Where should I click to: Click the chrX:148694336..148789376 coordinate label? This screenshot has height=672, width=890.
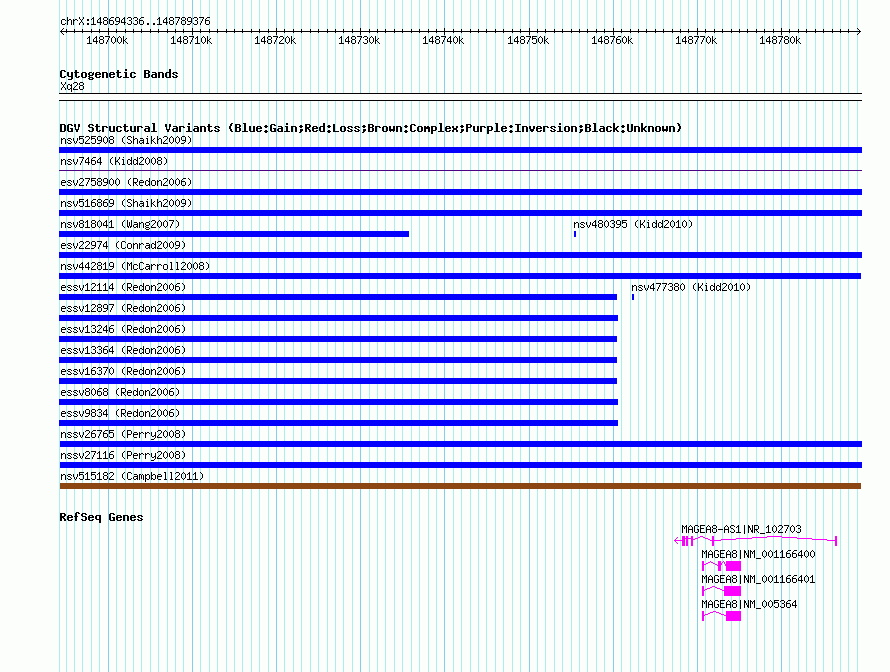pos(135,21)
